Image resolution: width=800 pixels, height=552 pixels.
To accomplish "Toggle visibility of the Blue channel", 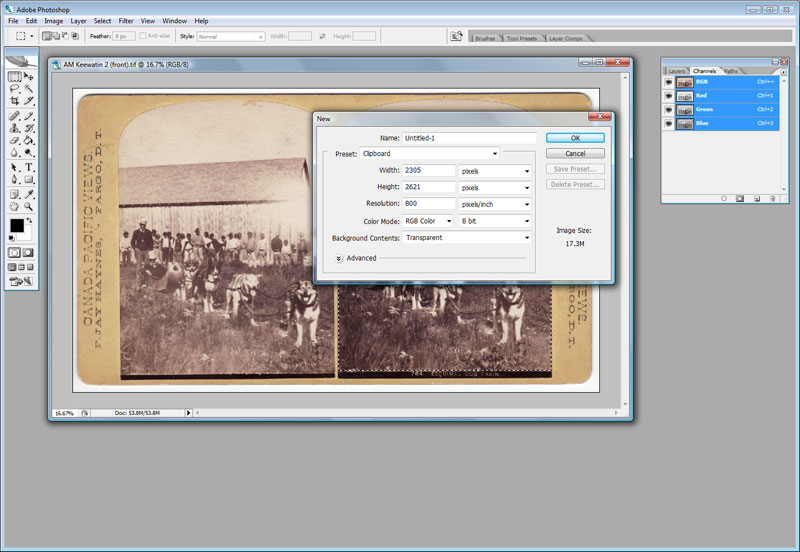I will pyautogui.click(x=669, y=123).
